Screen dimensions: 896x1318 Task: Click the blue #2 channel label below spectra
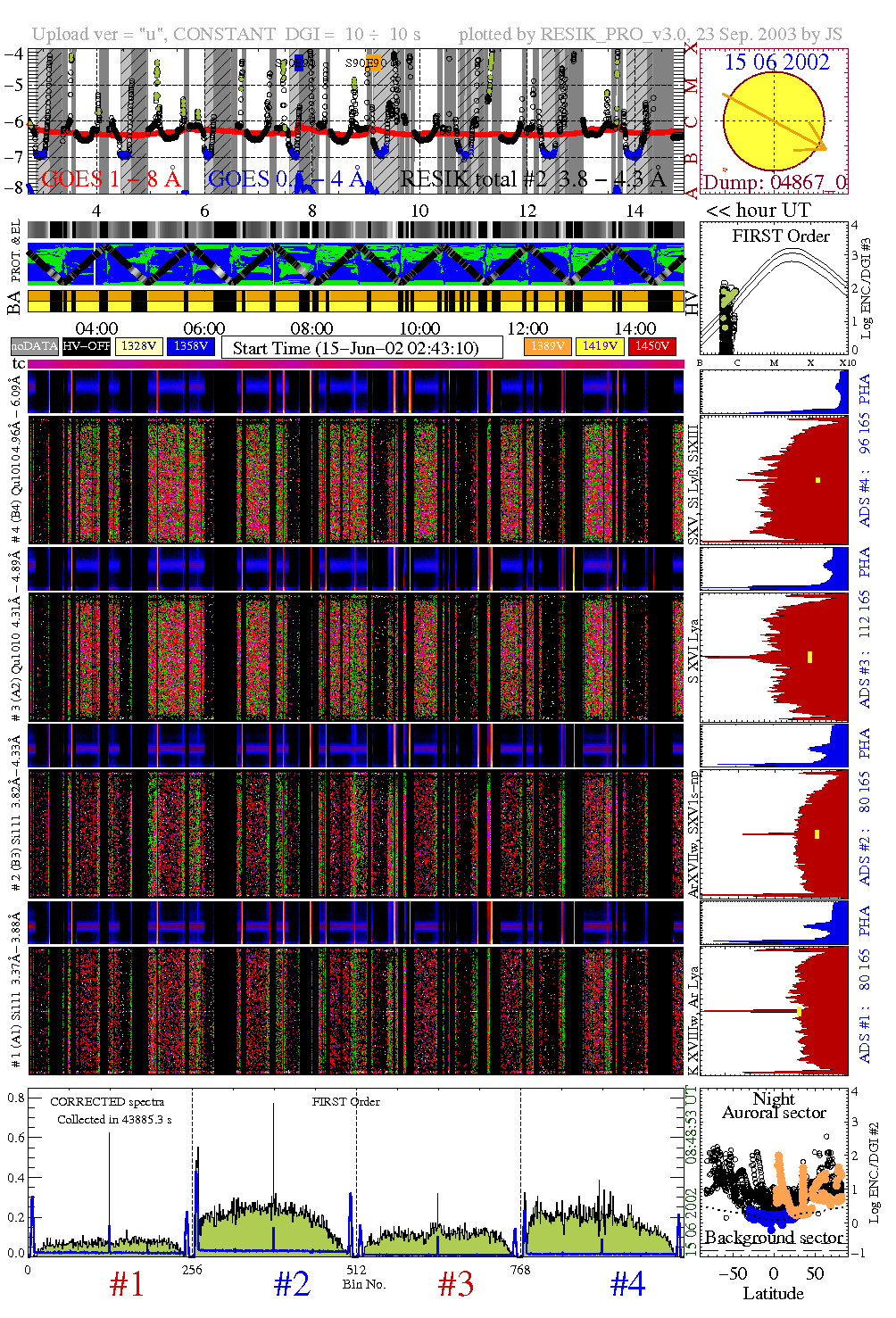pyautogui.click(x=292, y=1284)
